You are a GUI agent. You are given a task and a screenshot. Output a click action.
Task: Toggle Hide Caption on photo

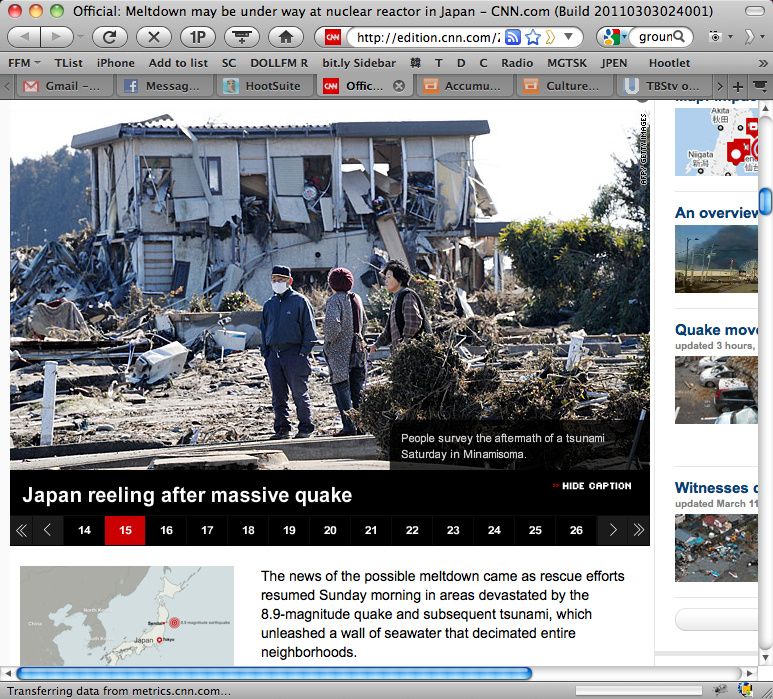point(591,486)
